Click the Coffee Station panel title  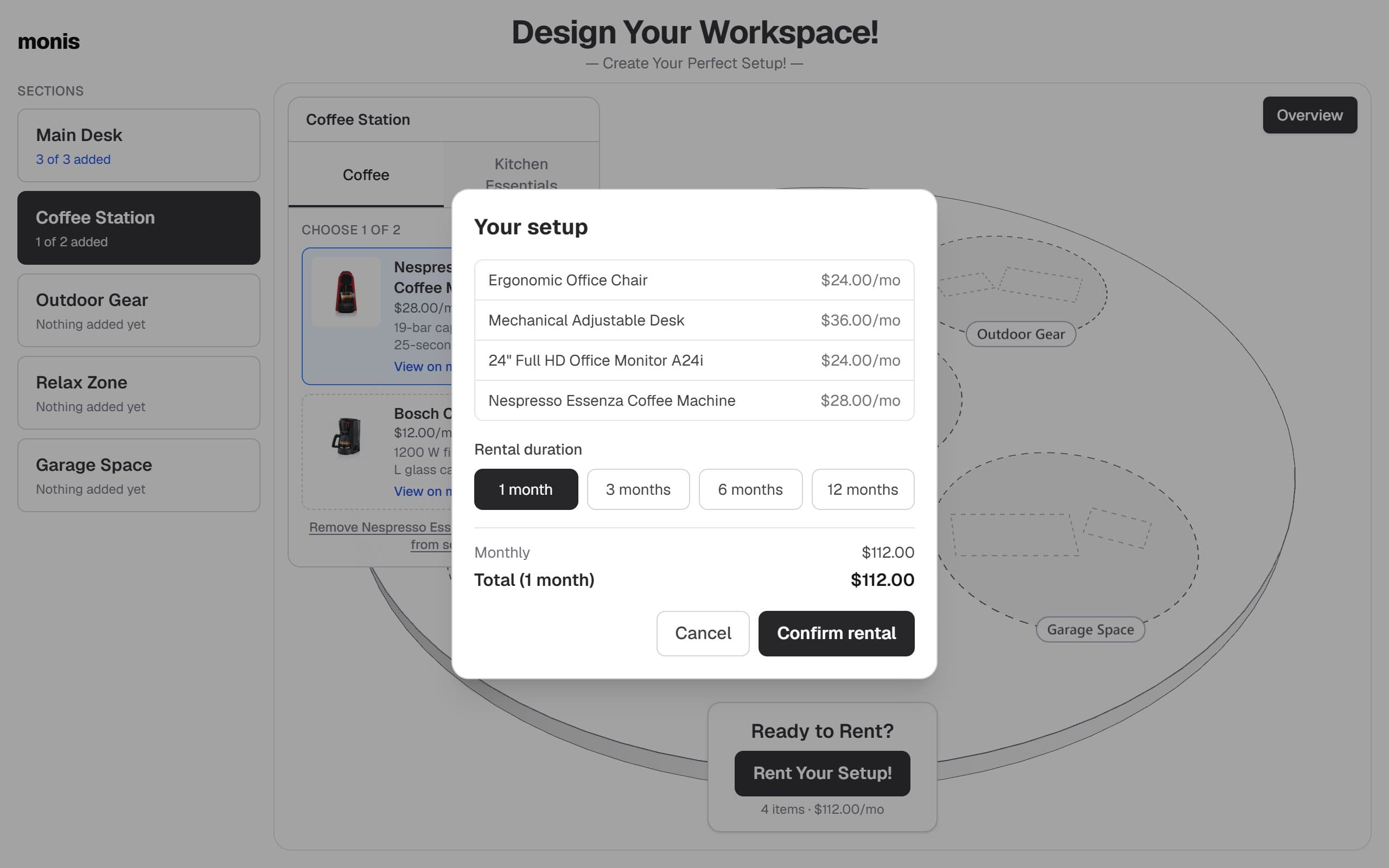tap(358, 119)
